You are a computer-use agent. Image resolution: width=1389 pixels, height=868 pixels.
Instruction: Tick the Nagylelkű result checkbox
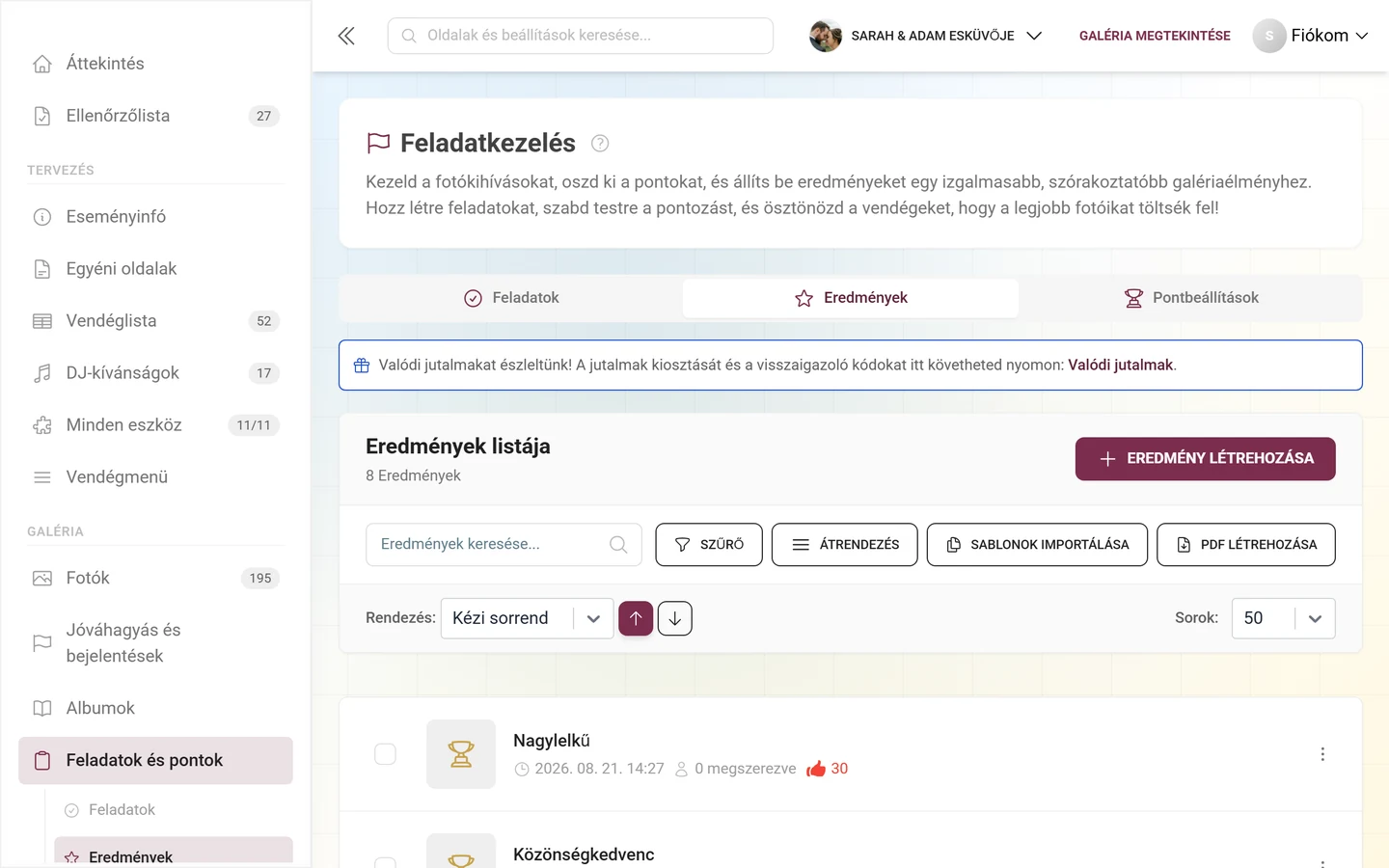[x=385, y=754]
